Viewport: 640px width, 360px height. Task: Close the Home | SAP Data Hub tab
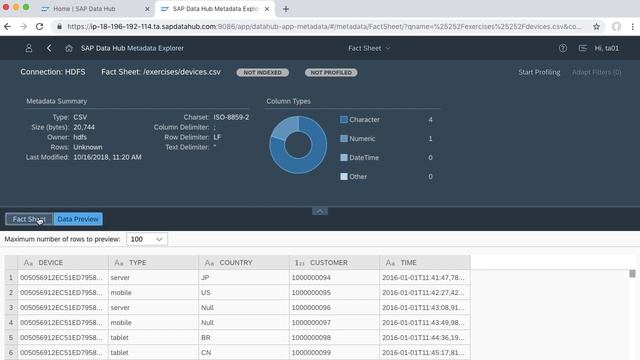coord(147,9)
